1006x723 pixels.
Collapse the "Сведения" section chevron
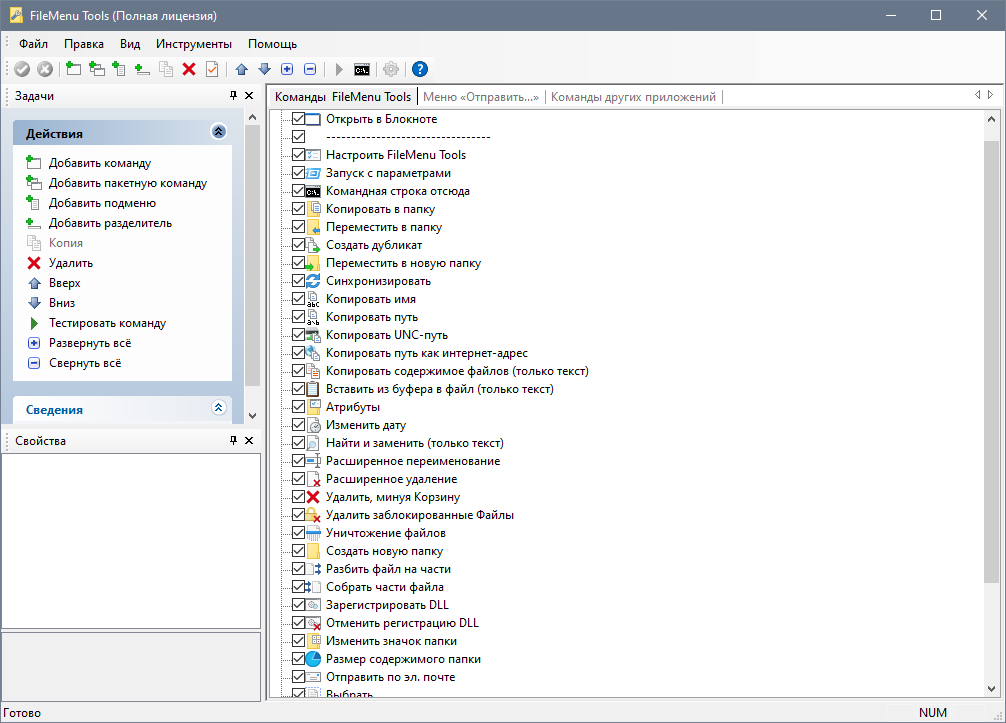click(x=219, y=408)
